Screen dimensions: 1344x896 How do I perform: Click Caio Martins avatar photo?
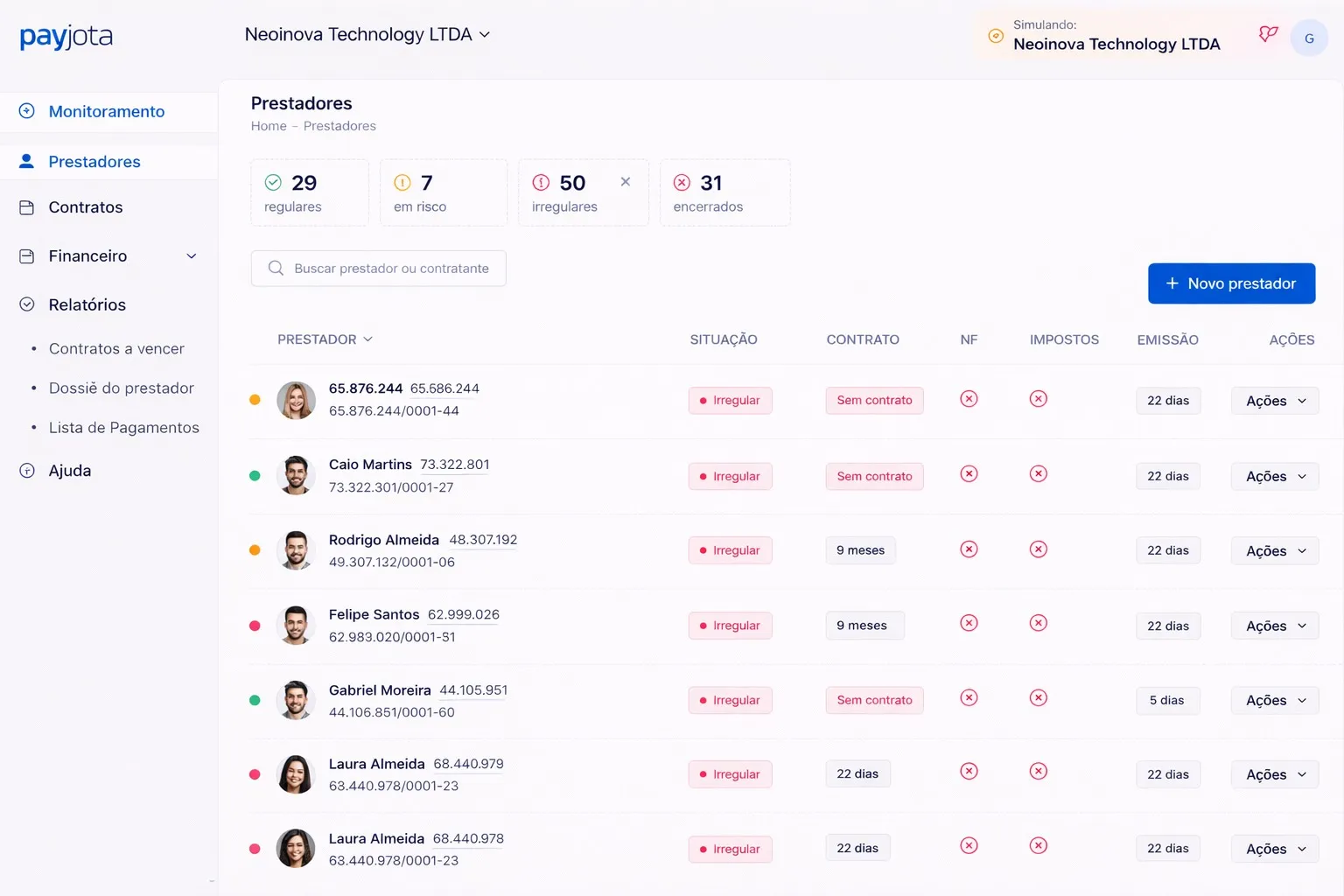(x=296, y=476)
